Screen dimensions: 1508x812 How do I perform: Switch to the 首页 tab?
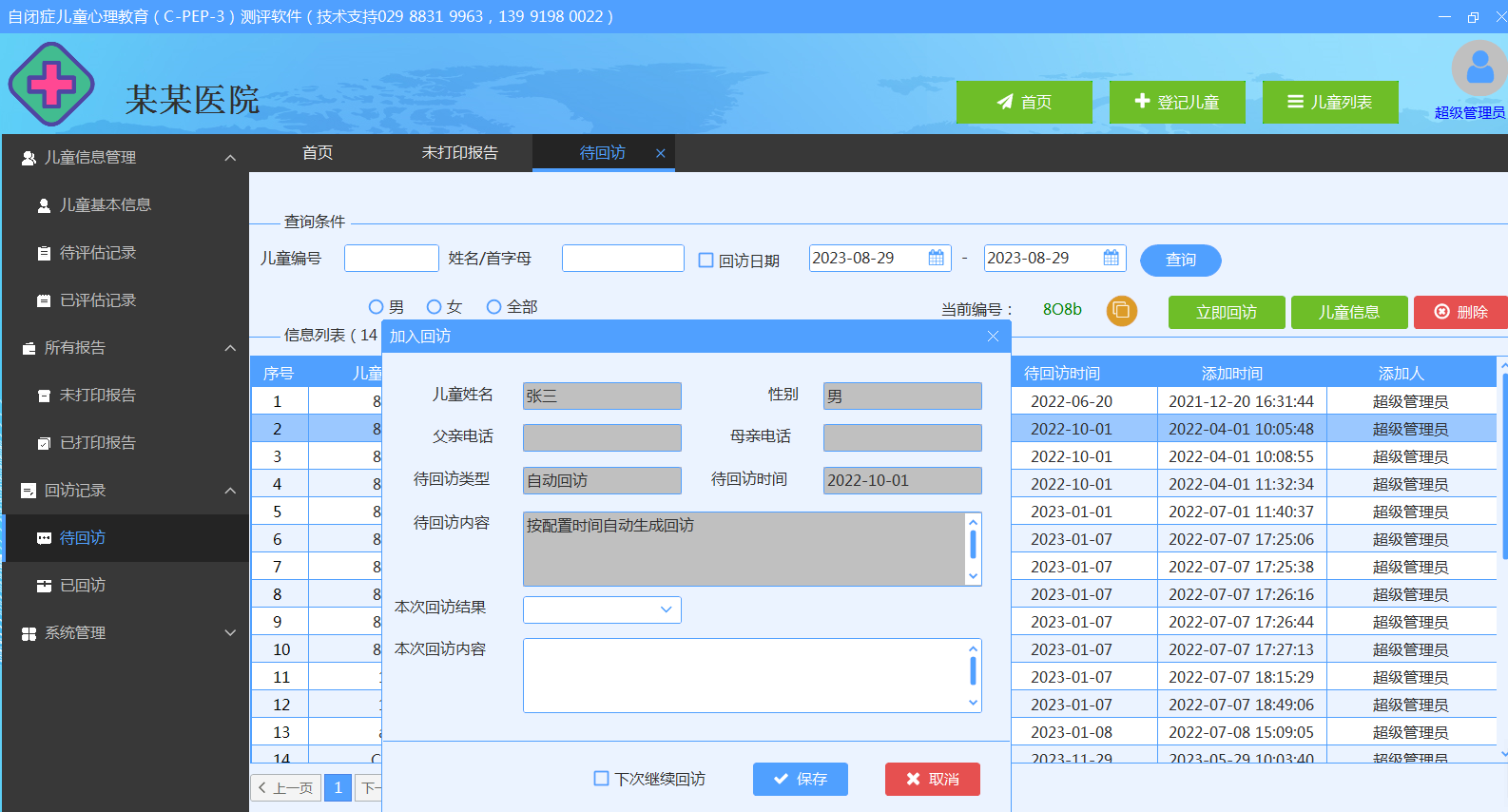tap(317, 153)
